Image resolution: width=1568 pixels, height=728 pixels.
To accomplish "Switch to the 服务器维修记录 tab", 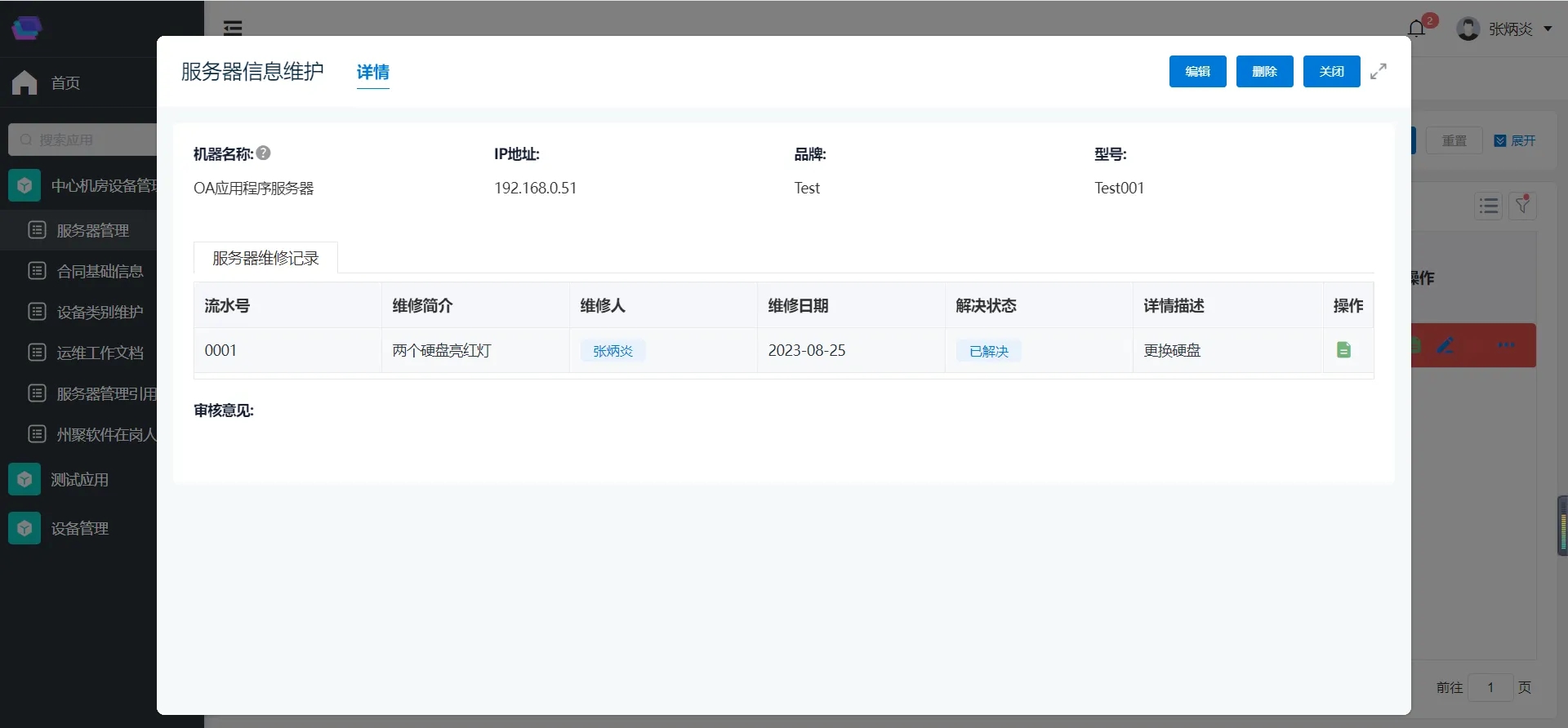I will (265, 258).
